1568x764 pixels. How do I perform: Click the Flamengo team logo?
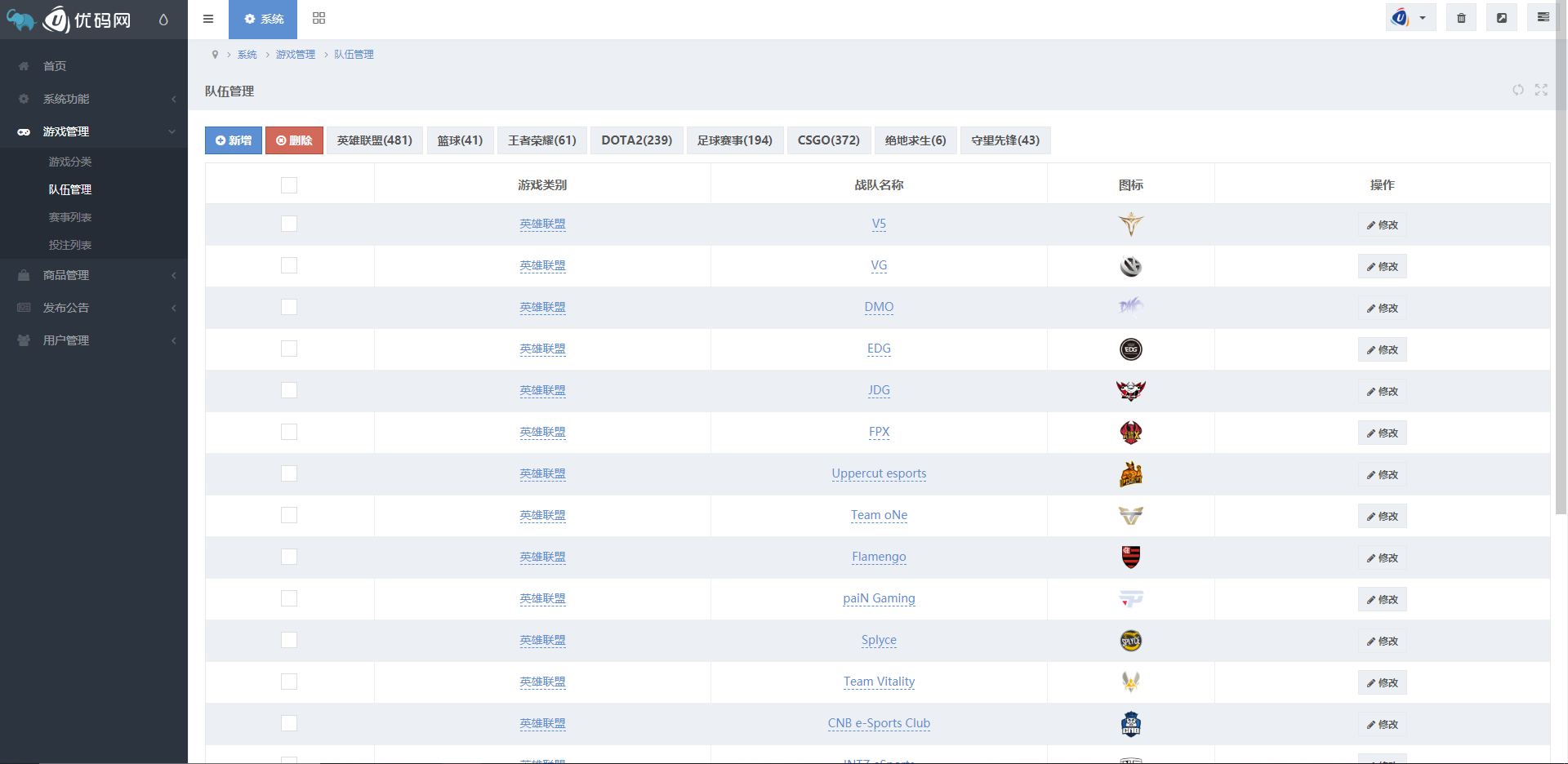1131,557
